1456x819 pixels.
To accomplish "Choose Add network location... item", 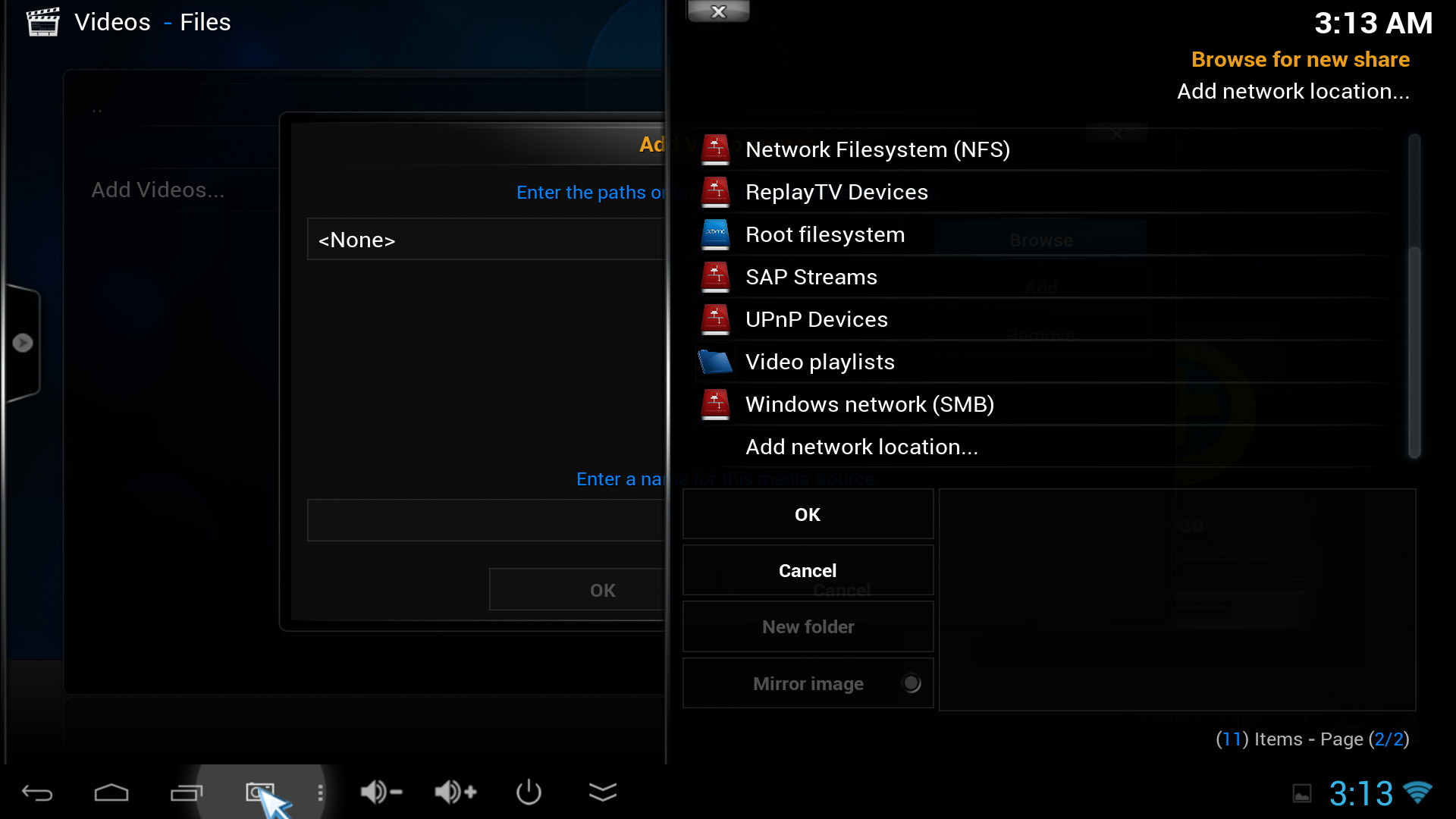I will [x=861, y=447].
